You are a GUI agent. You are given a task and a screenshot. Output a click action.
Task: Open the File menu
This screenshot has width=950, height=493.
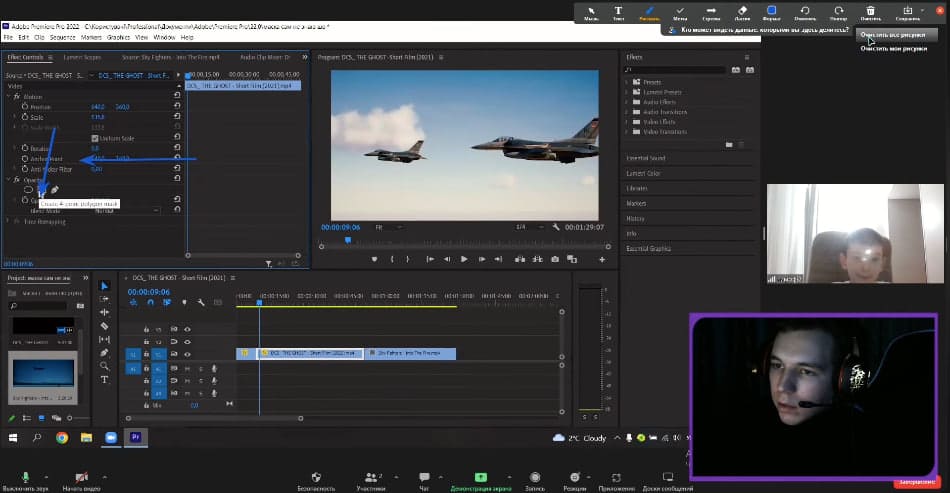pyautogui.click(x=8, y=38)
